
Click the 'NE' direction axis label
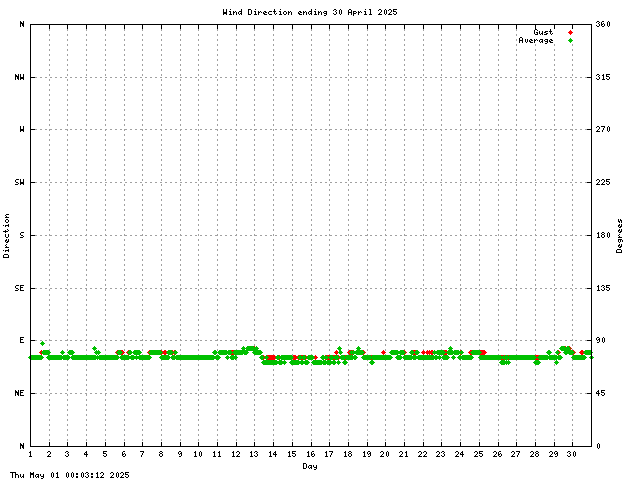coord(19,393)
